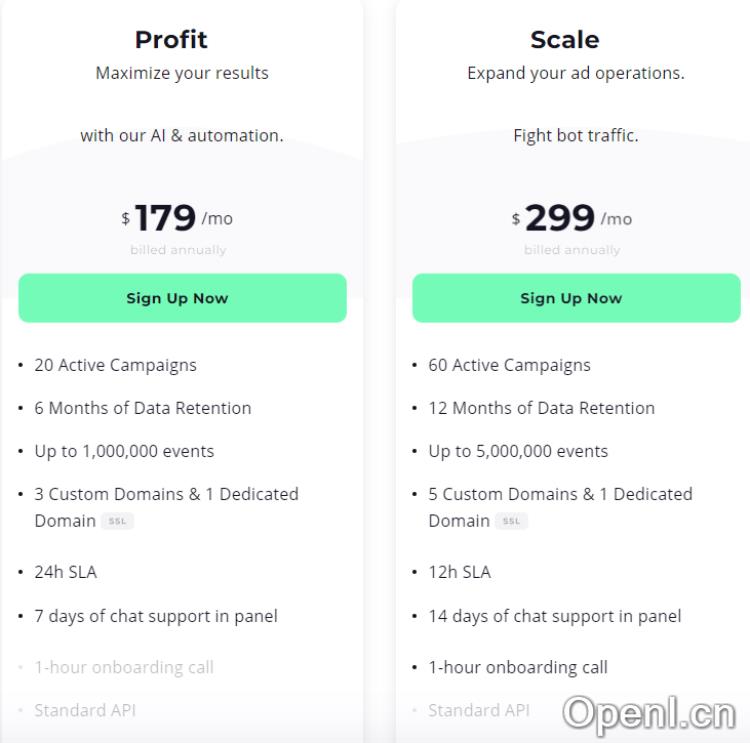Click the Up to 5,000,000 events item
The width and height of the screenshot is (750, 743).
(518, 451)
